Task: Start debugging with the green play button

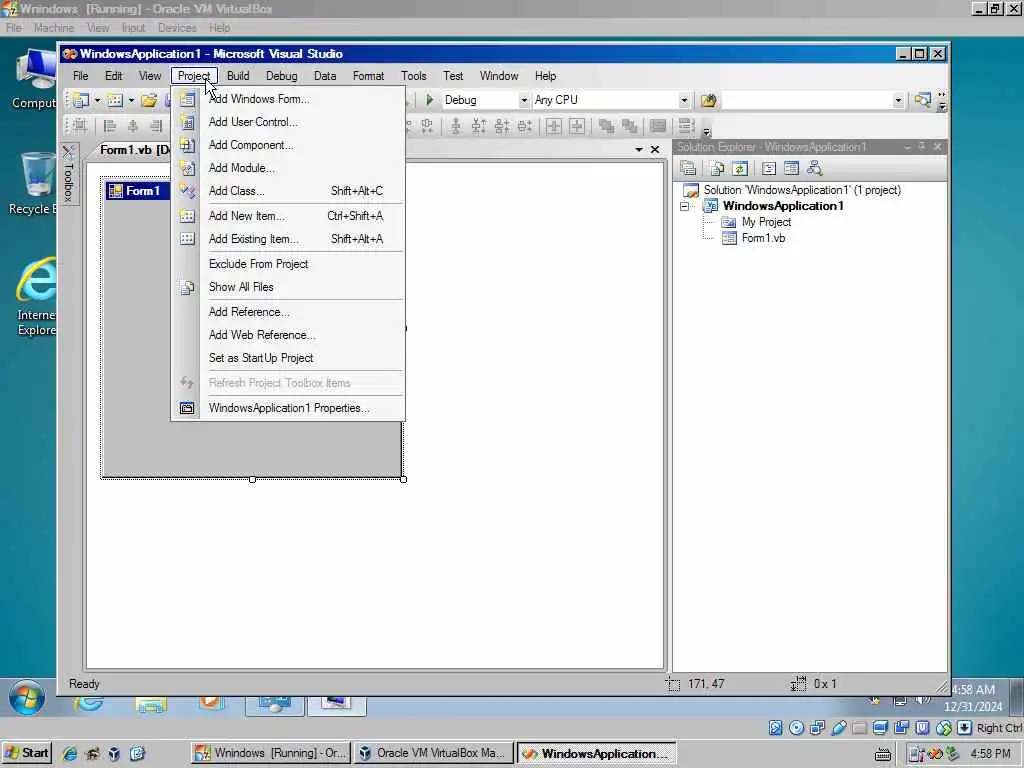Action: click(429, 100)
